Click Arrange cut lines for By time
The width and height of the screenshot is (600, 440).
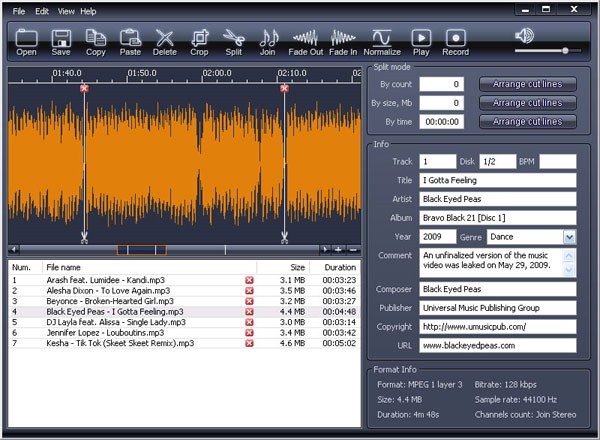coord(528,121)
